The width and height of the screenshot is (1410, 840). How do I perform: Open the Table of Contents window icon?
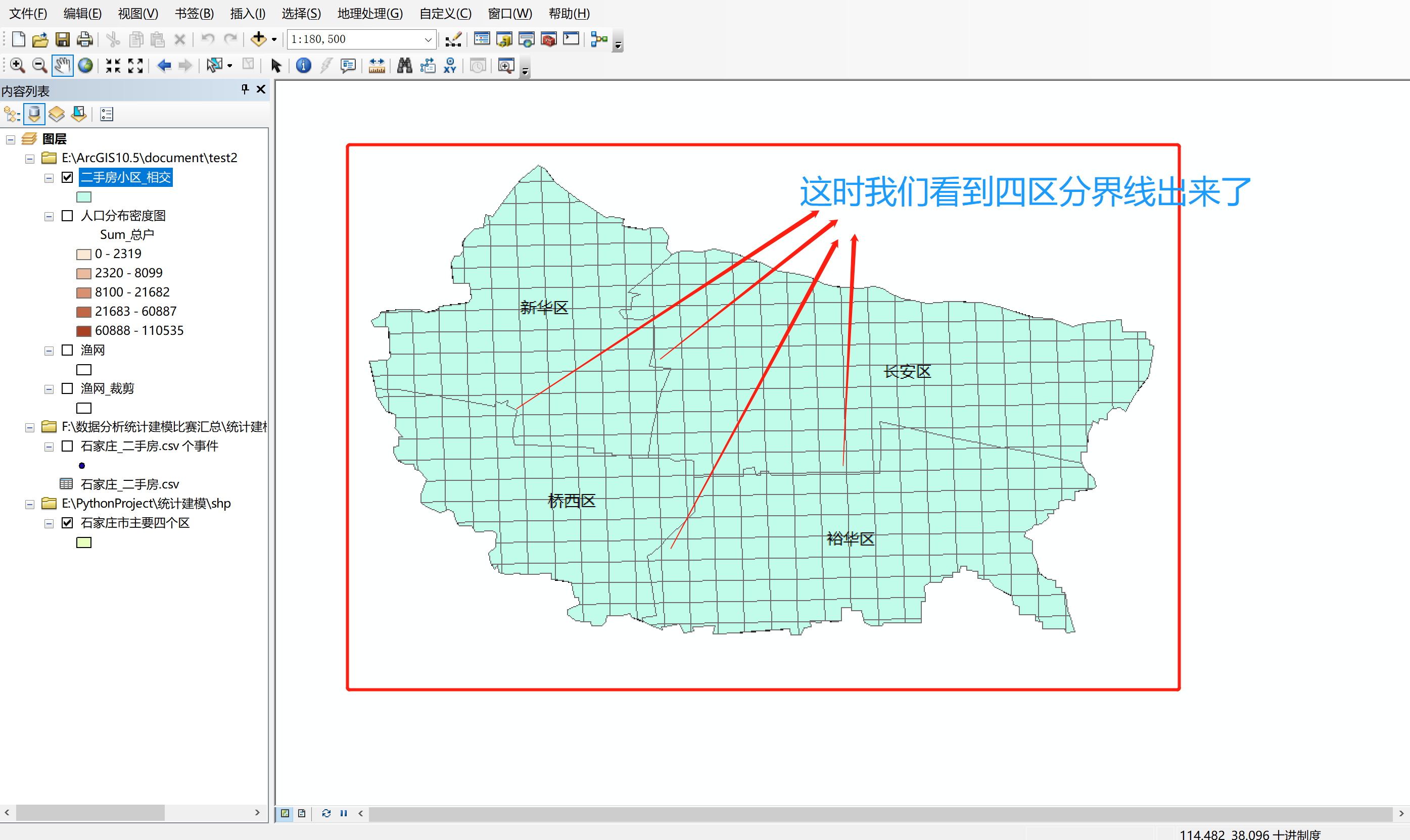tap(482, 39)
